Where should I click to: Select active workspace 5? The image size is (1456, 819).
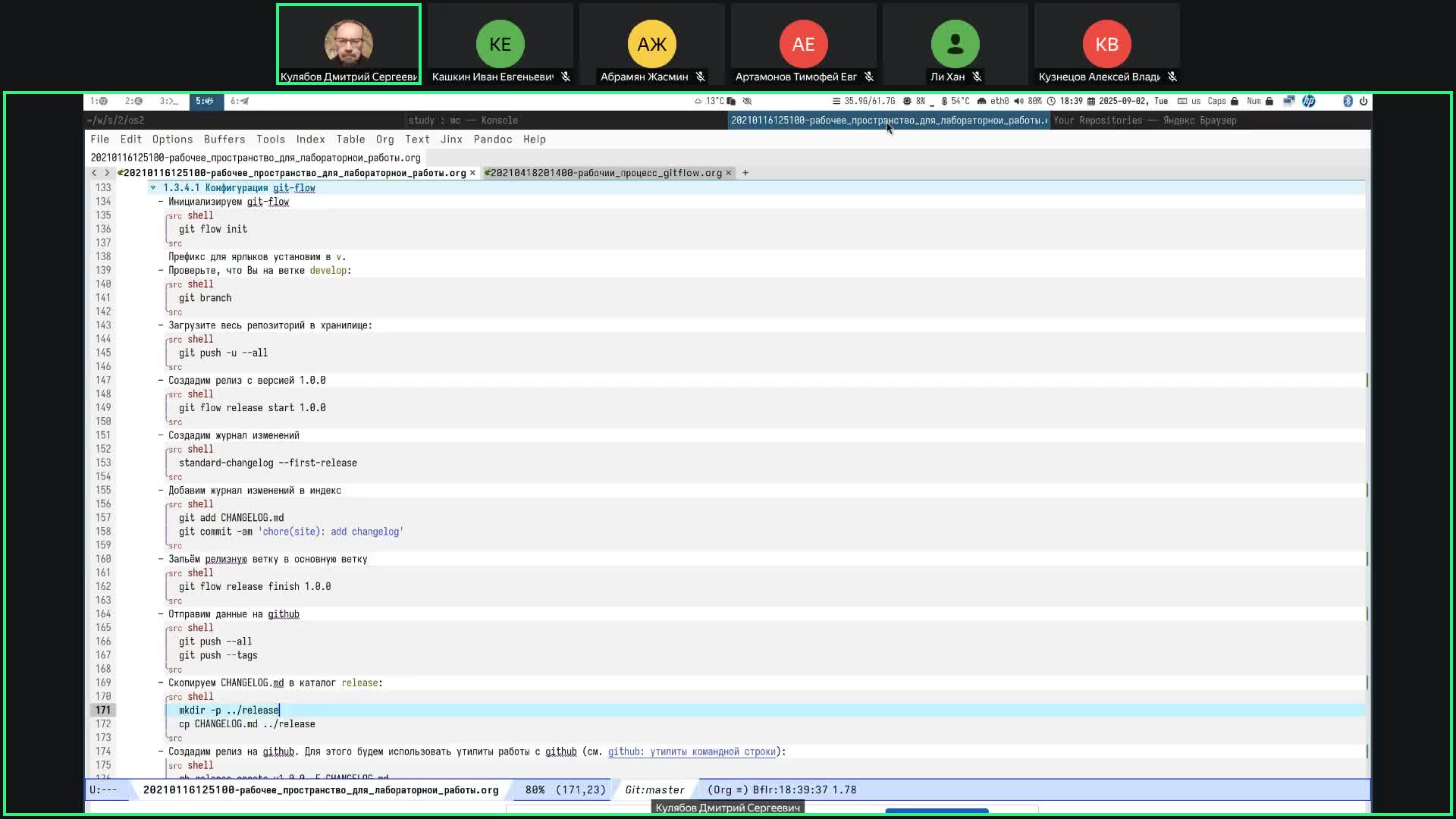coord(205,101)
